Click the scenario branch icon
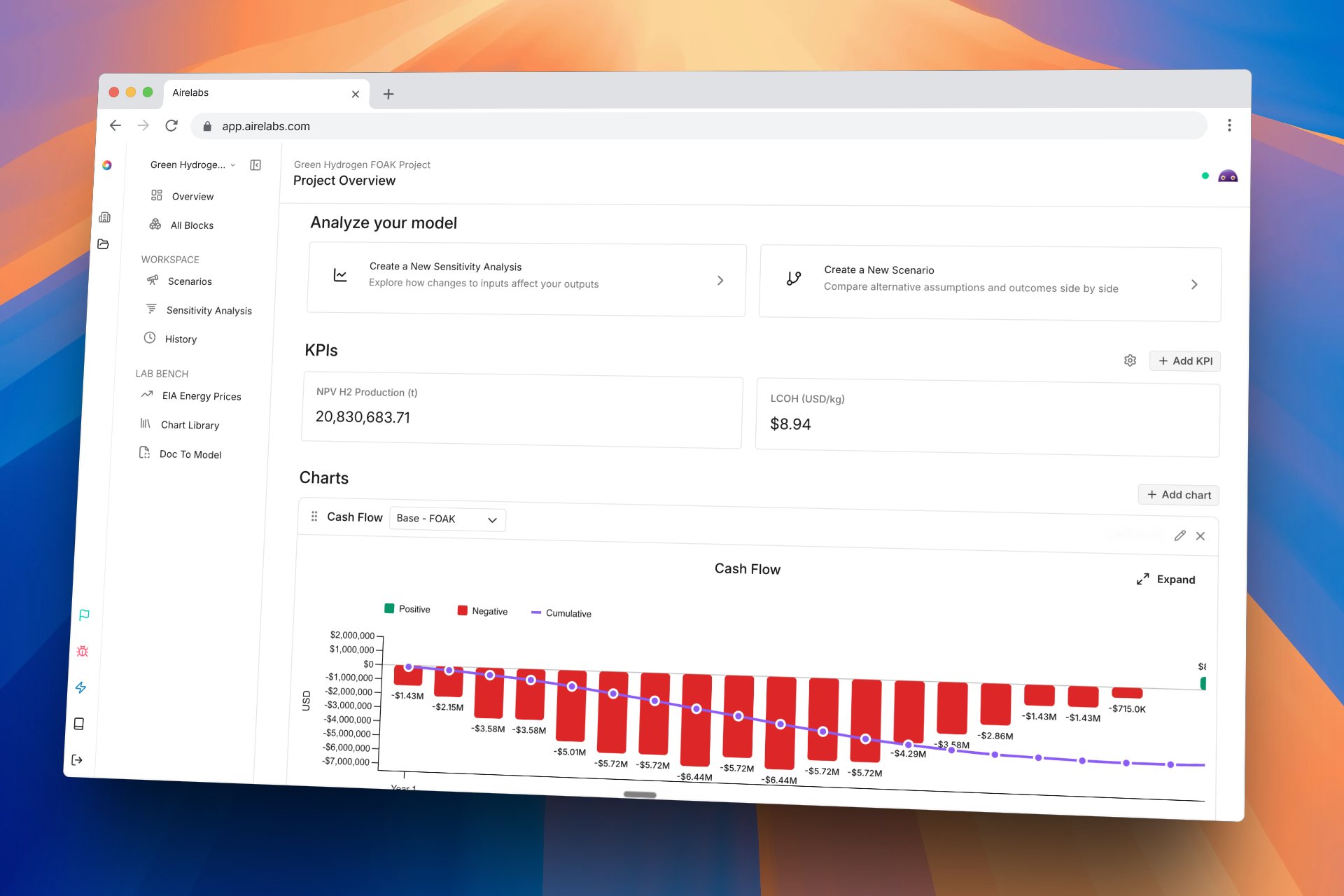Screen dimensions: 1344x896 coord(794,279)
